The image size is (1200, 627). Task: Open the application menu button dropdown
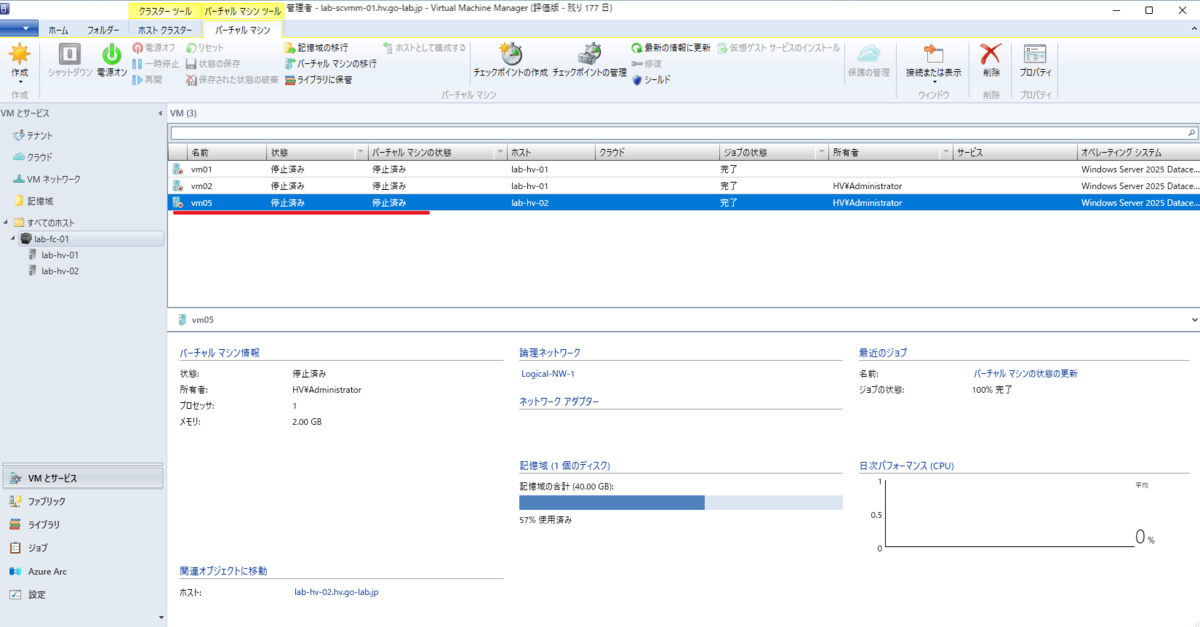tap(19, 29)
